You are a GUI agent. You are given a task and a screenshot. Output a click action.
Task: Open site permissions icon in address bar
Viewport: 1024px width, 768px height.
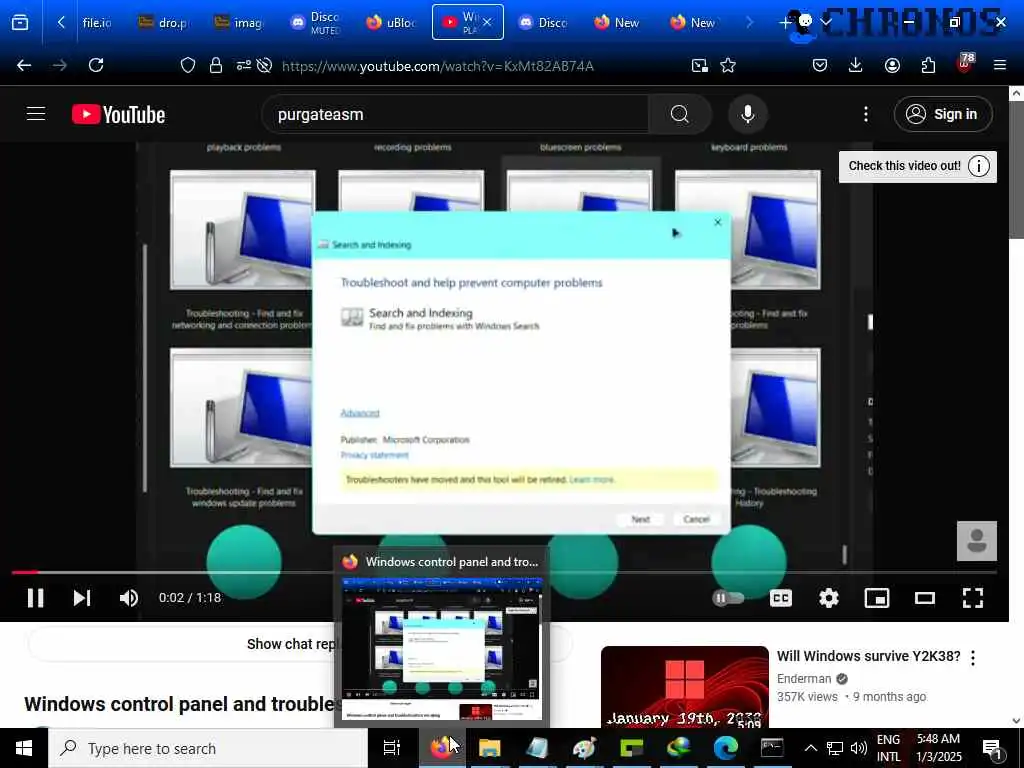point(243,65)
